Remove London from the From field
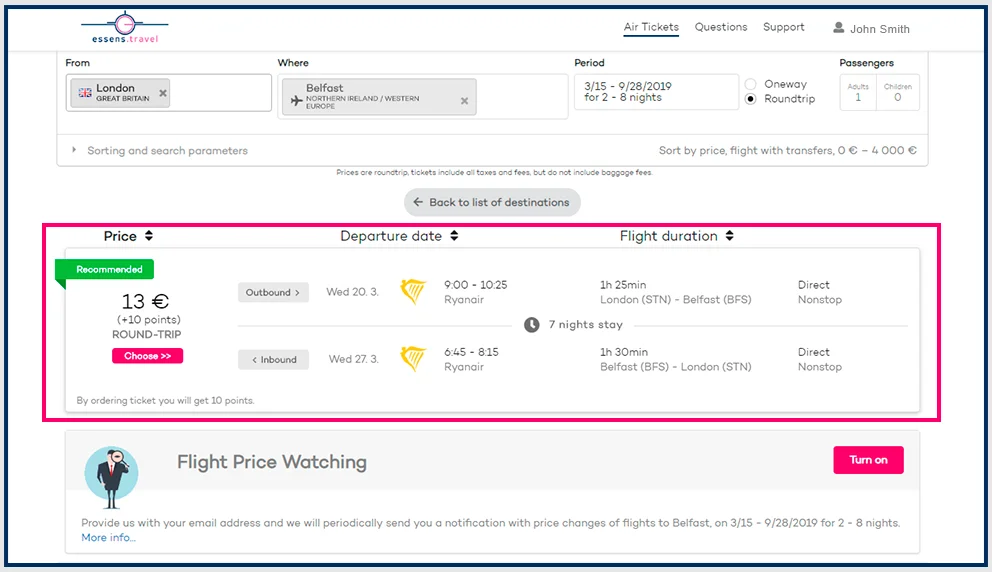The height and width of the screenshot is (572, 992). pos(163,93)
